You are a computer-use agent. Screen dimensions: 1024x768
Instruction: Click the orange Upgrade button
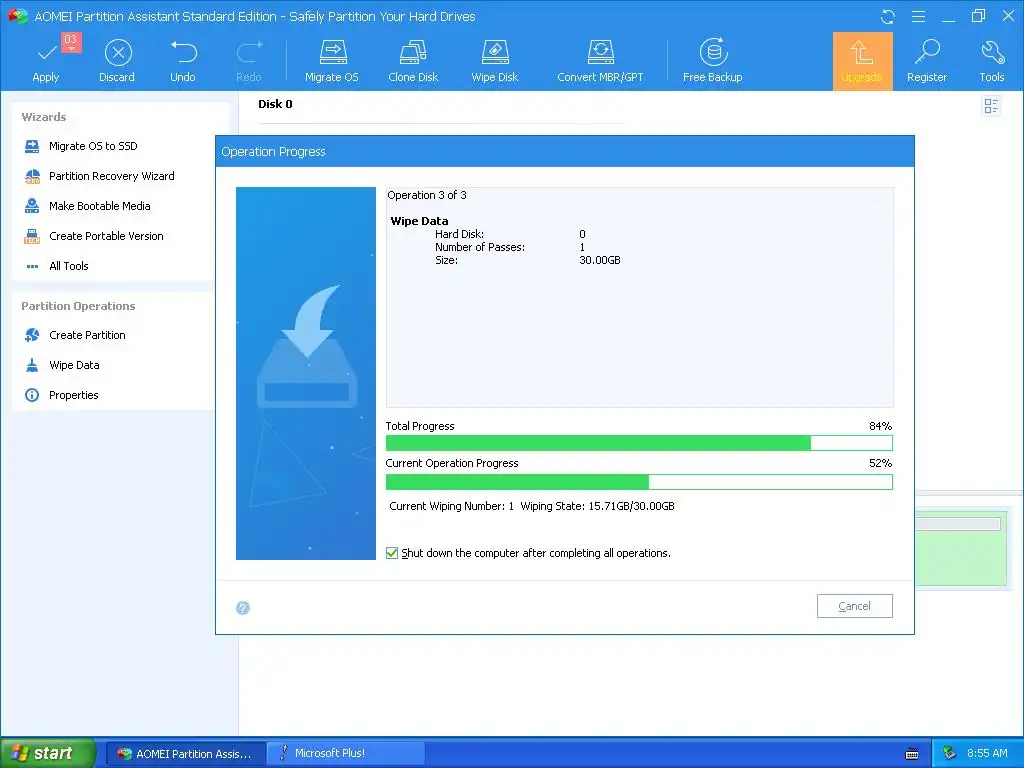coord(862,61)
